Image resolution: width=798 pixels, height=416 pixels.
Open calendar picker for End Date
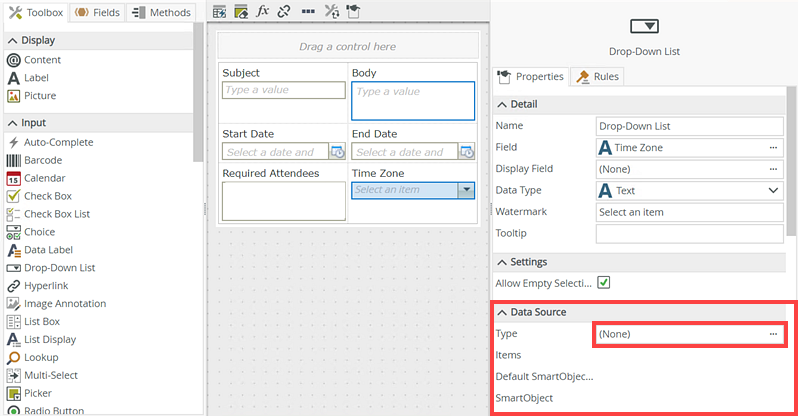pos(466,152)
